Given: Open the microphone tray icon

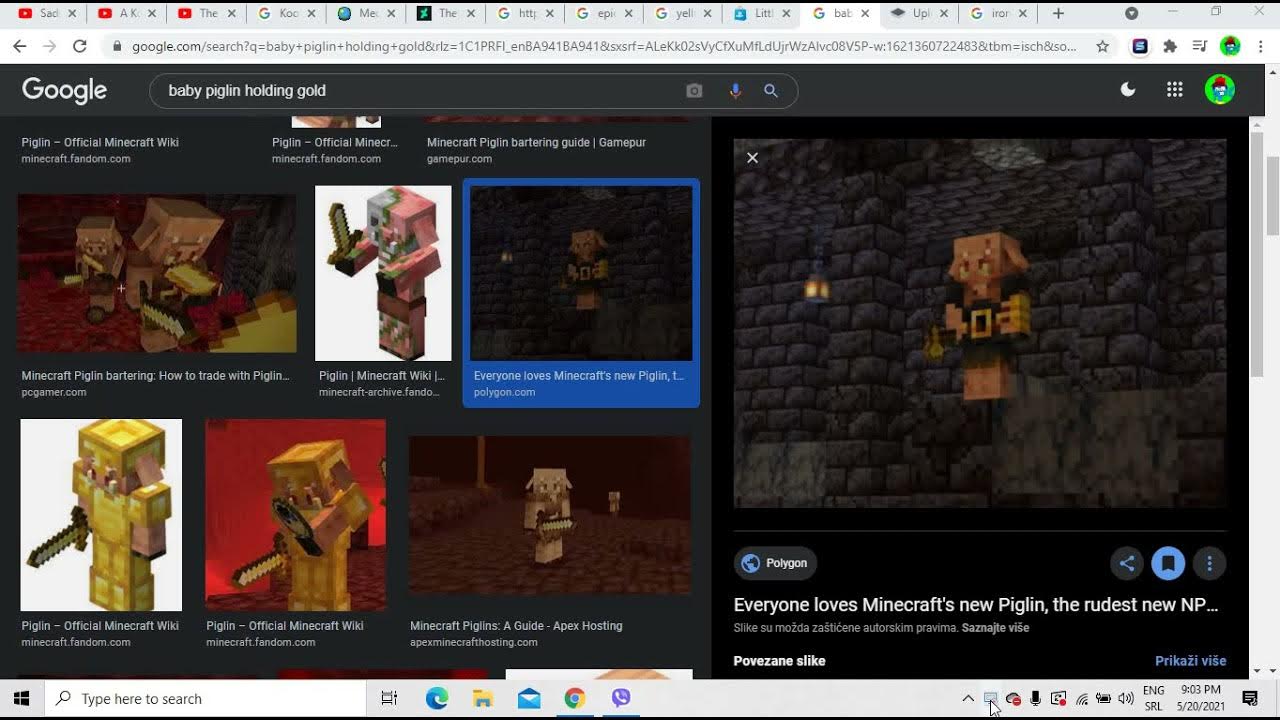Looking at the screenshot, I should tap(1036, 698).
